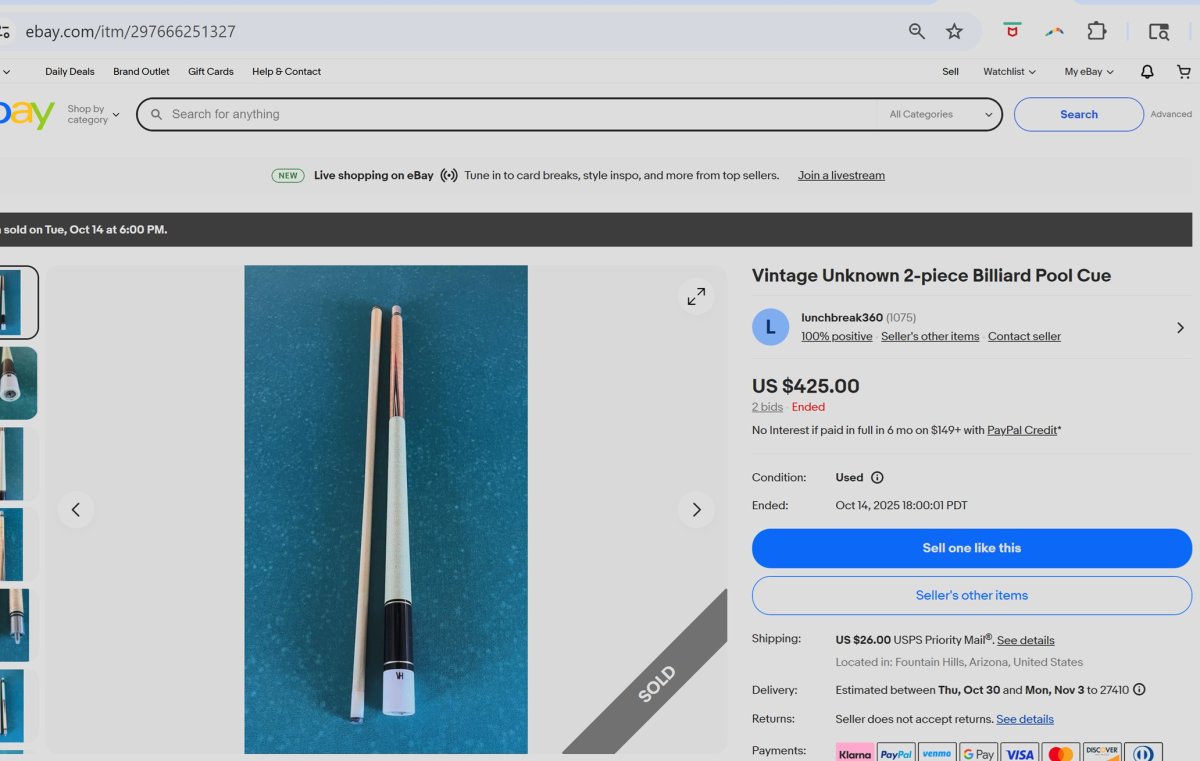The width and height of the screenshot is (1200, 761).
Task: Click the Condition info icon
Action: click(x=877, y=478)
